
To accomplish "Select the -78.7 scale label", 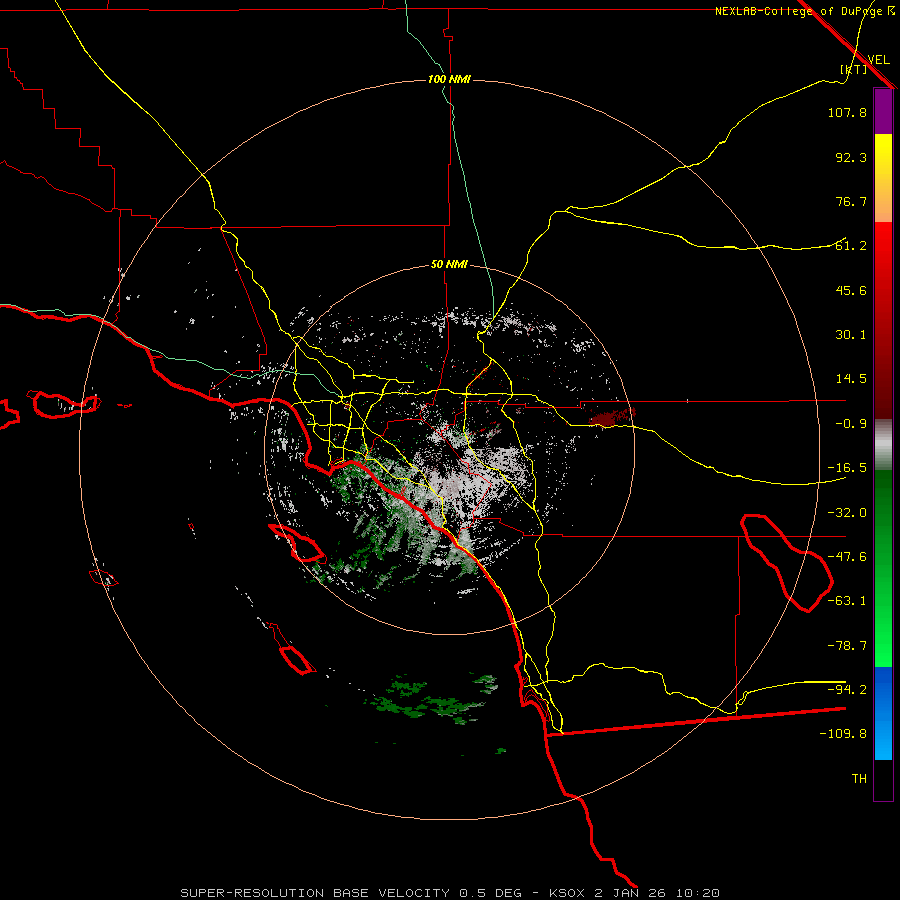I will click(847, 646).
